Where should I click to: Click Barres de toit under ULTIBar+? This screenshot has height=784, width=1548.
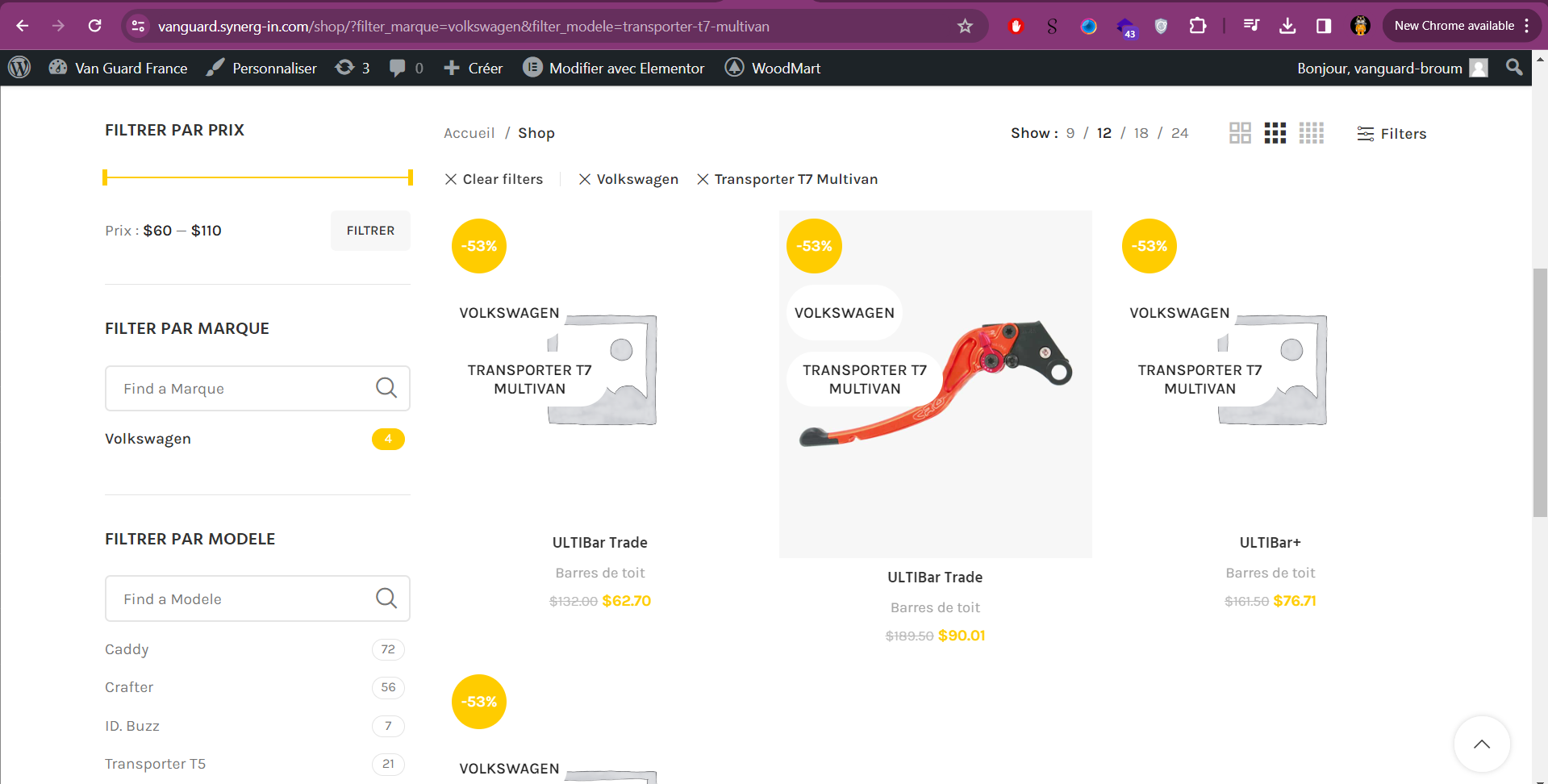coord(1270,573)
